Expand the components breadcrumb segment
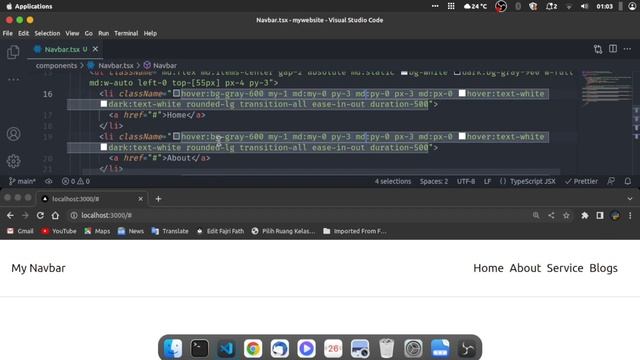The height and width of the screenshot is (360, 640). (x=56, y=65)
